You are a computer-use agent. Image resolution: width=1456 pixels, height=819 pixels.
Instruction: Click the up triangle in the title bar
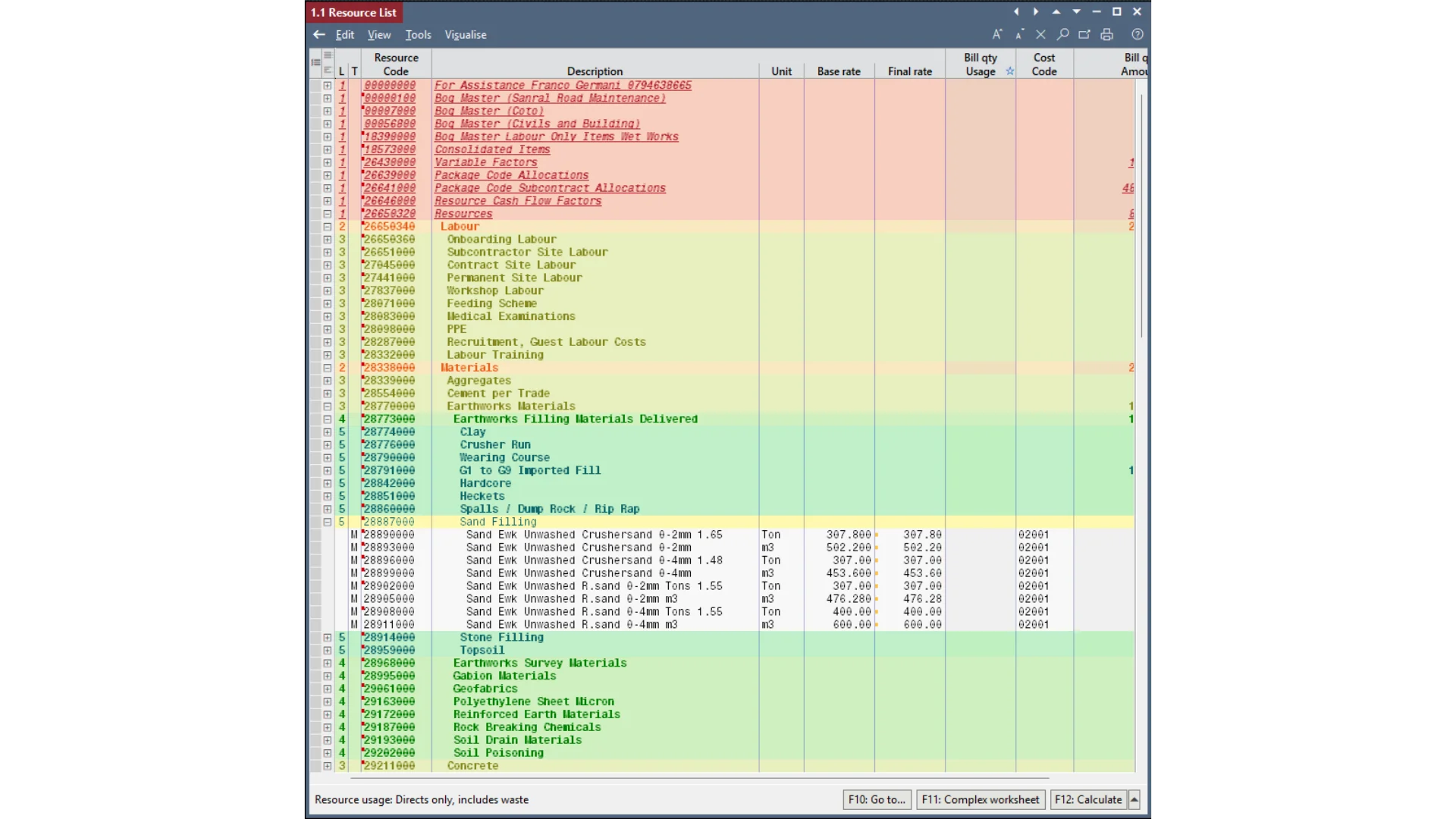(x=1056, y=12)
